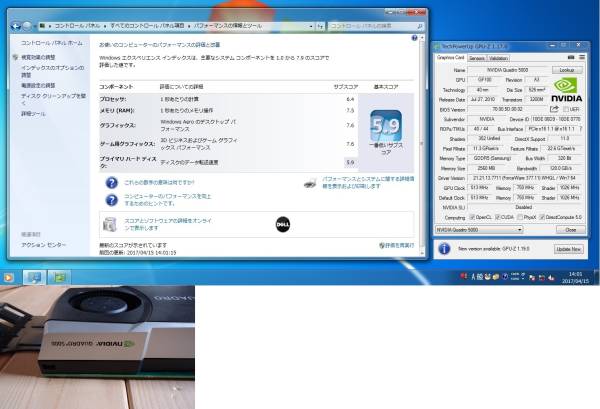Click the BIOS export share icon in GPU-Z

pyautogui.click(x=554, y=109)
